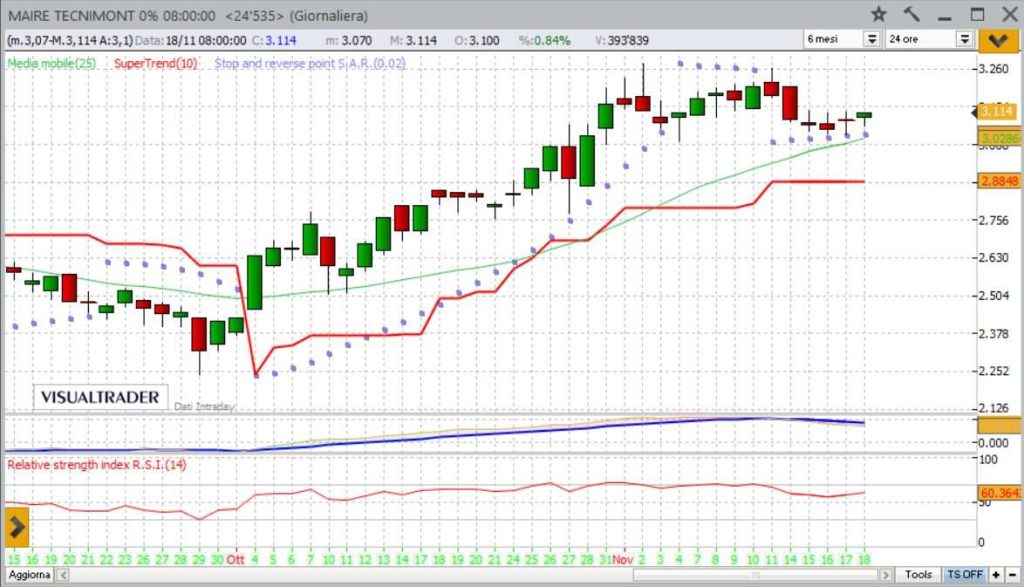Click the favorite star icon
Image resolution: width=1024 pixels, height=587 pixels.
(x=879, y=14)
